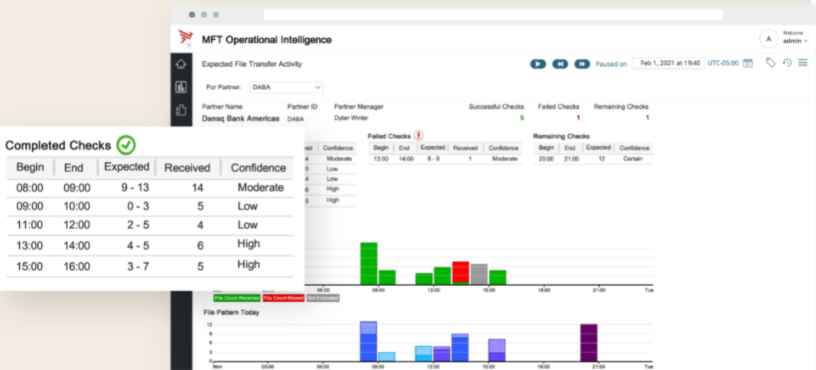Click the red MFT logo
The width and height of the screenshot is (816, 370).
pyautogui.click(x=185, y=36)
